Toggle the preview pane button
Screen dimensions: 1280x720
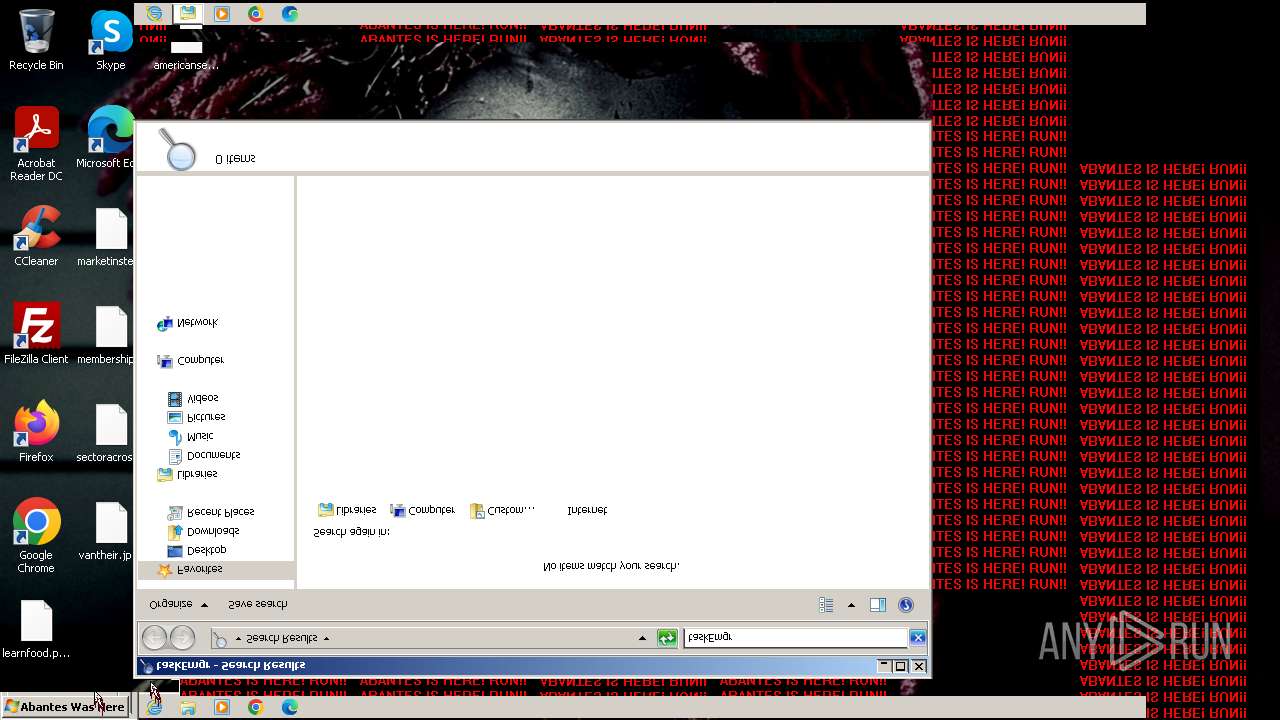[x=877, y=605]
